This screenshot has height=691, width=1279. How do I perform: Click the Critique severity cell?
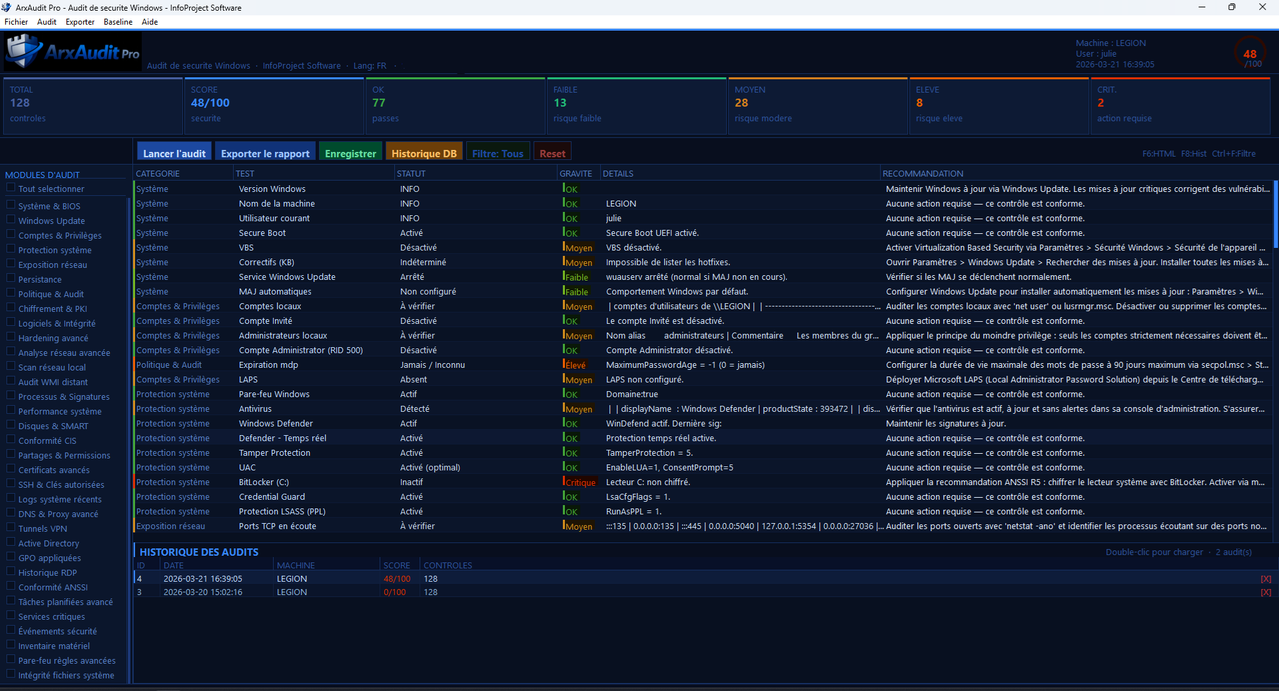click(580, 482)
